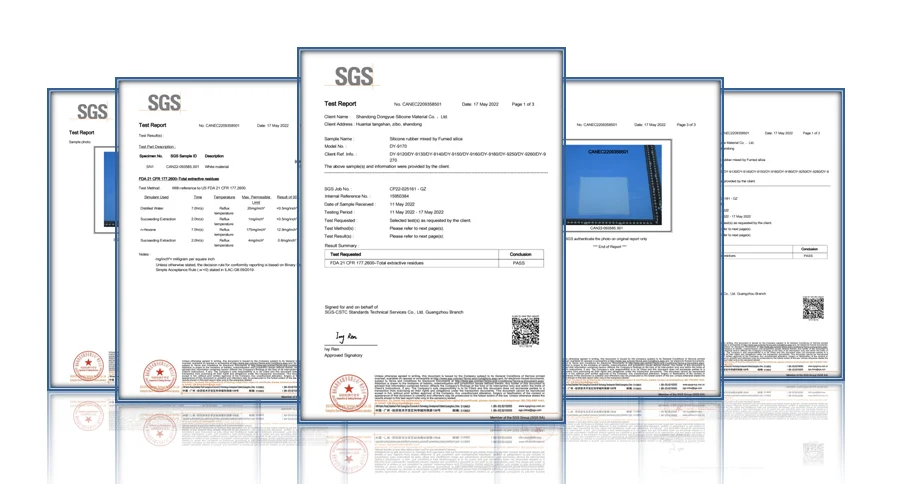Click 'Page 1 of 3' on the far-right report
The image size is (901, 484).
(x=812, y=133)
